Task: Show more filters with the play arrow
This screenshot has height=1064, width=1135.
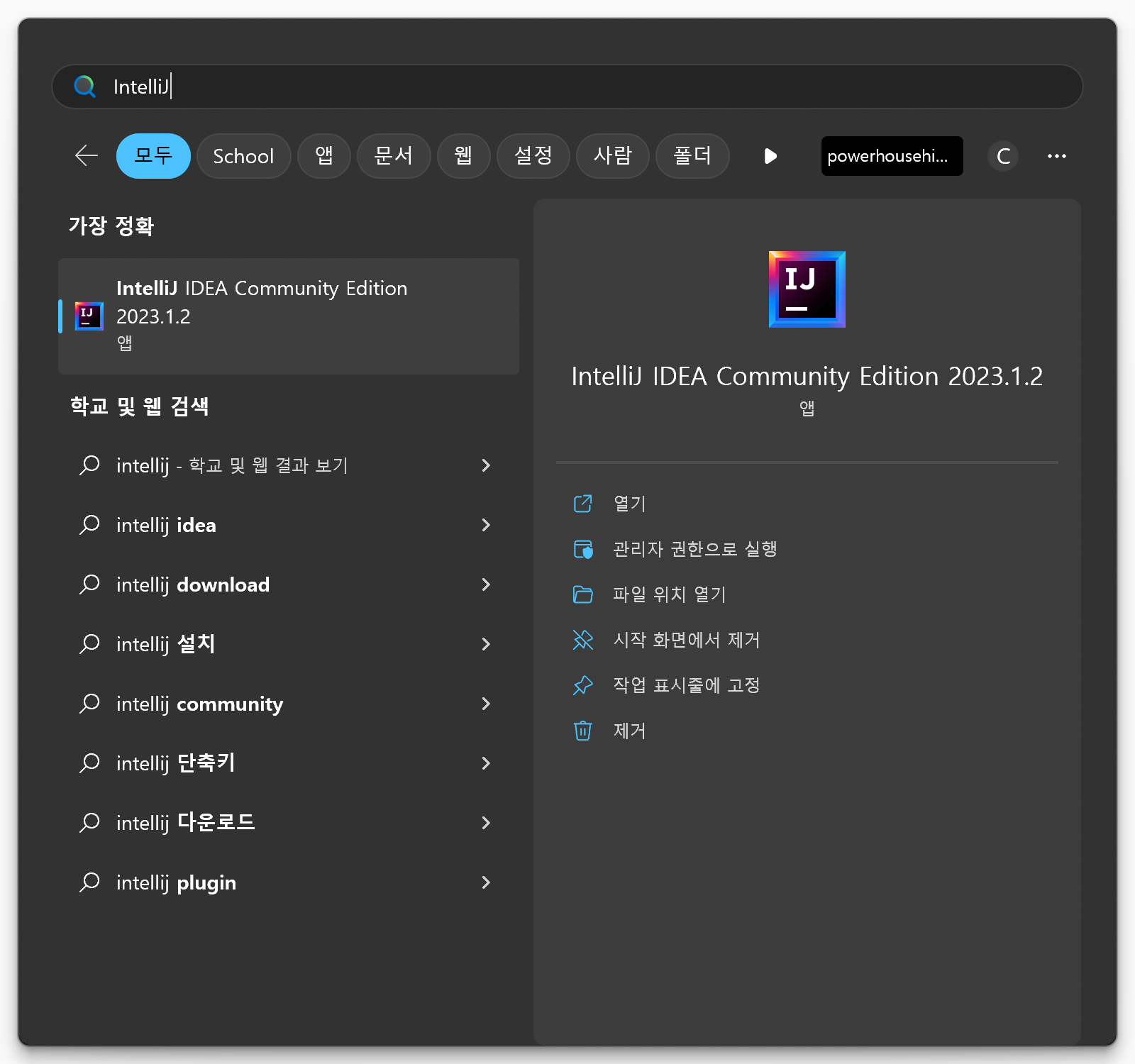Action: [x=770, y=156]
